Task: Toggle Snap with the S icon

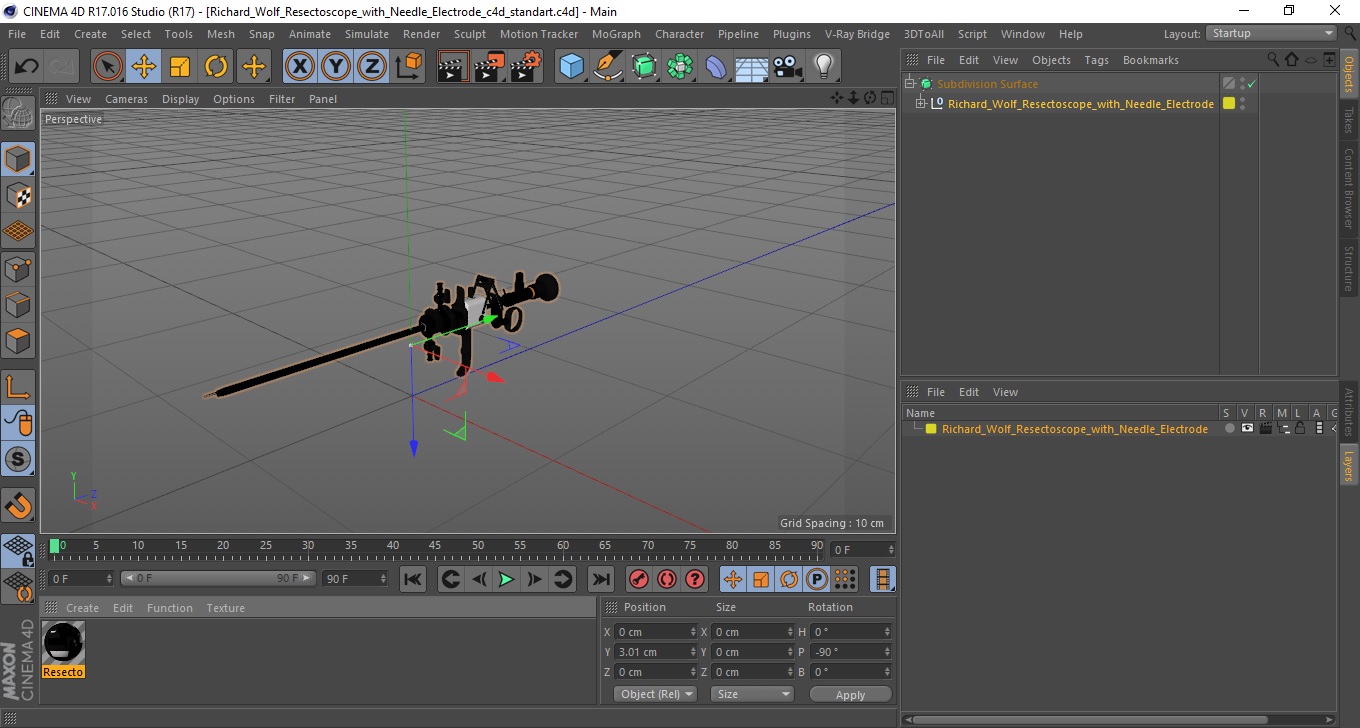Action: point(18,459)
